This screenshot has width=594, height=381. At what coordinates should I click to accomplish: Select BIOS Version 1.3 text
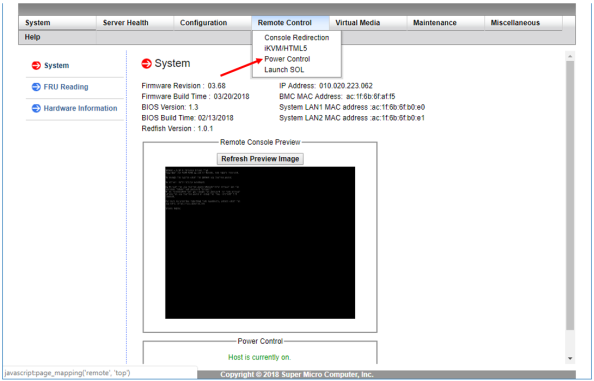coord(170,107)
